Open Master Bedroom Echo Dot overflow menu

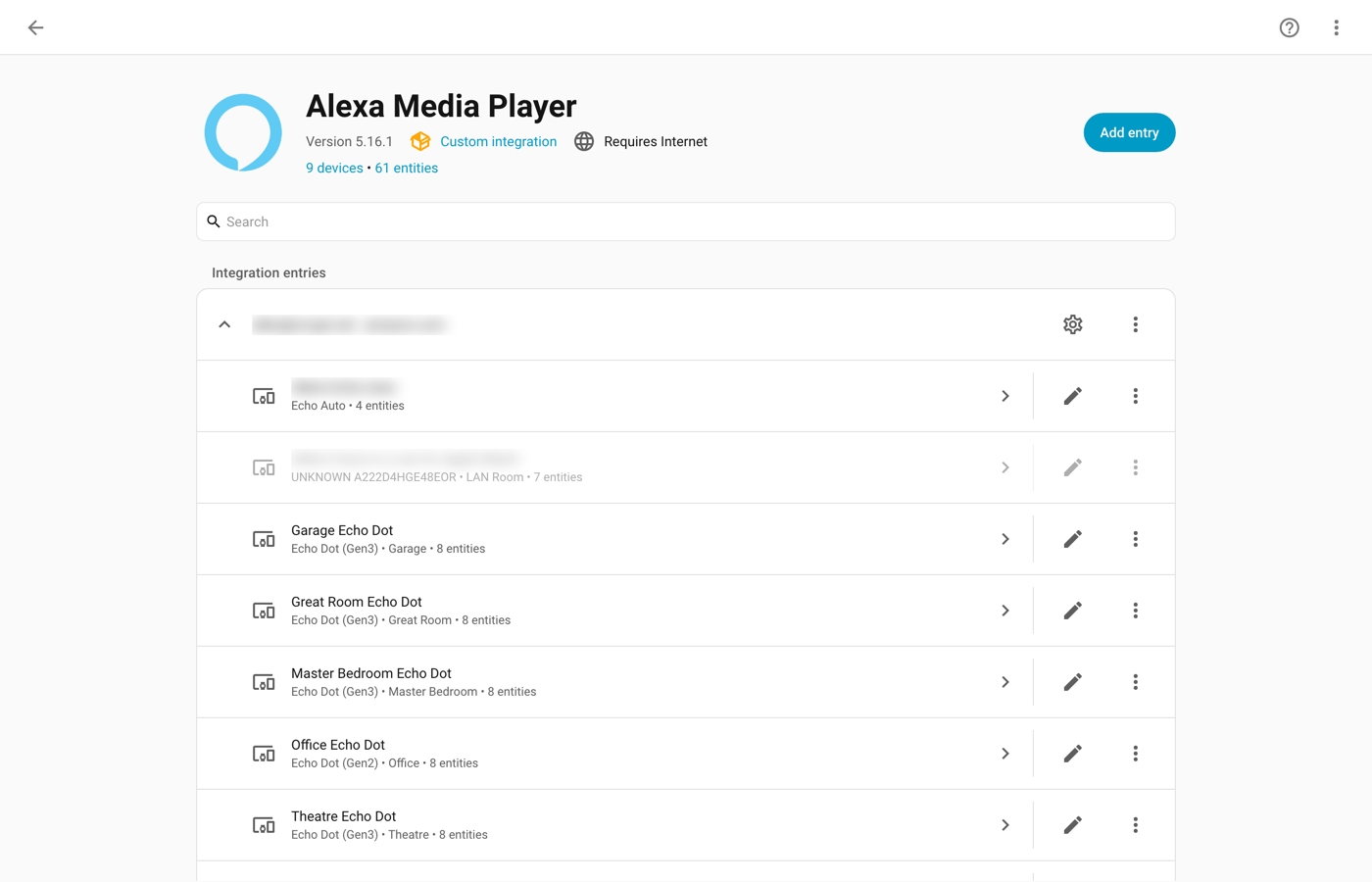pos(1136,682)
